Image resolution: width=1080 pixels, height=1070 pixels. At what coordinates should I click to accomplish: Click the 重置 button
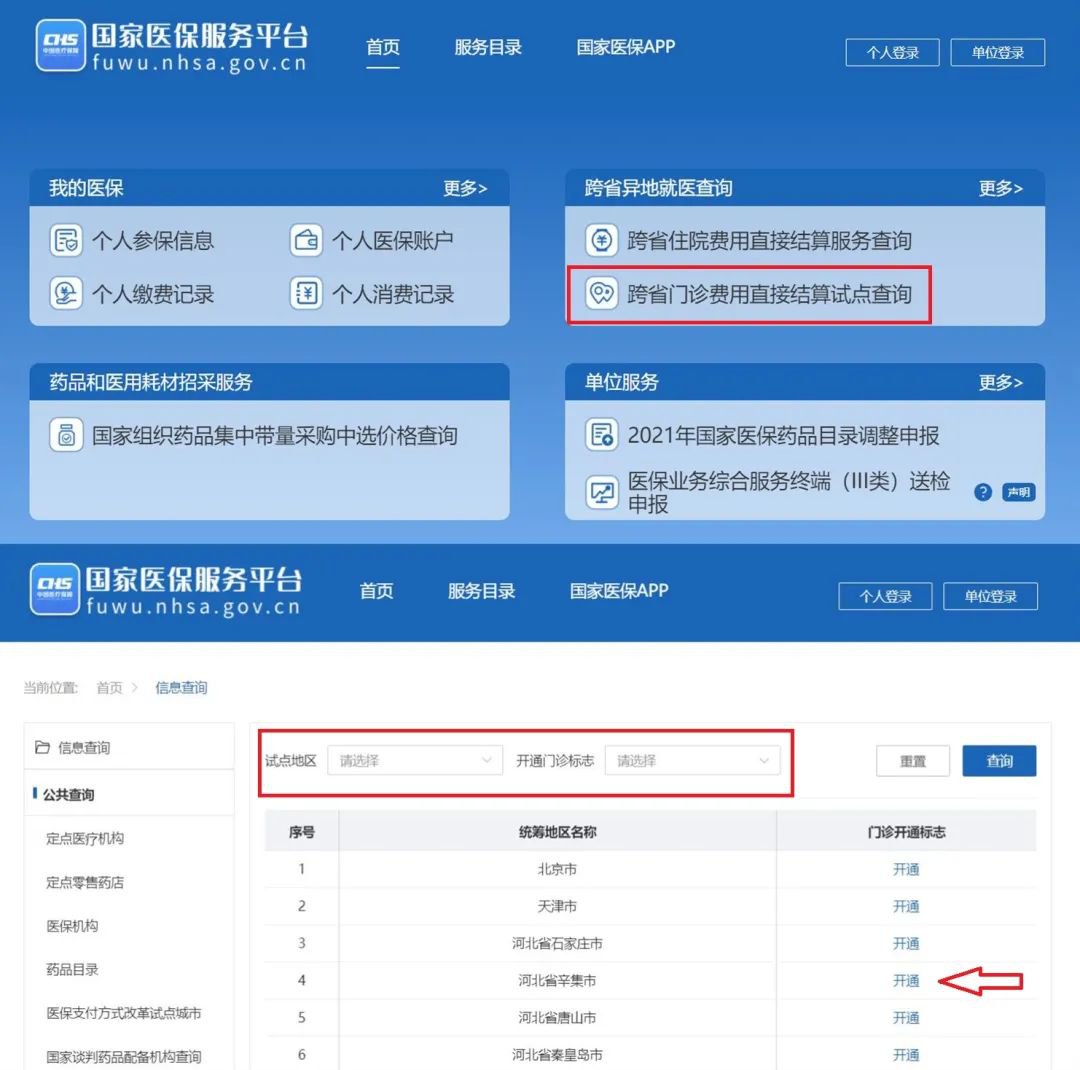coord(913,761)
